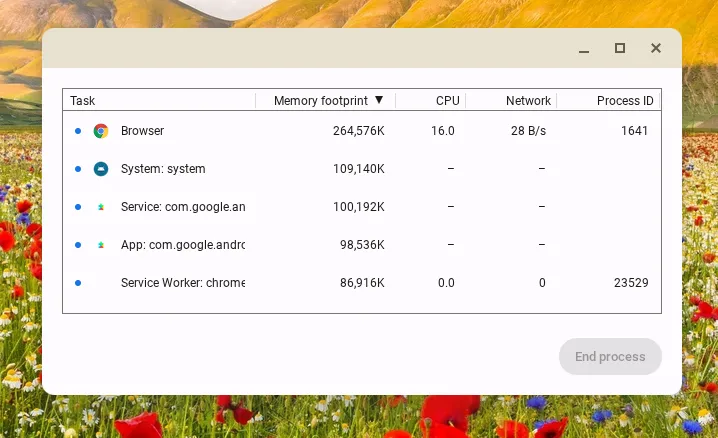Select the System: system task name
Image resolution: width=718 pixels, height=438 pixels.
163,169
